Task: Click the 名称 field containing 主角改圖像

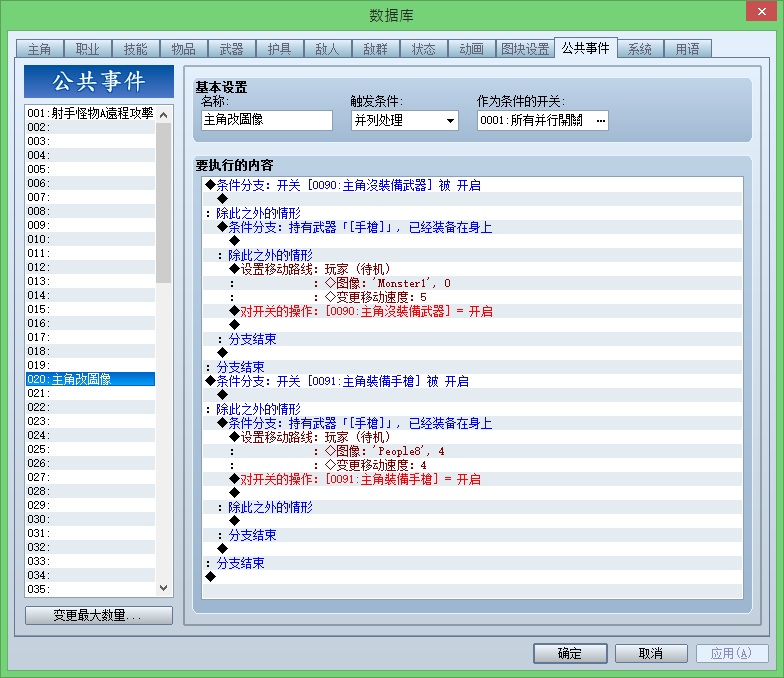Action: coord(267,120)
